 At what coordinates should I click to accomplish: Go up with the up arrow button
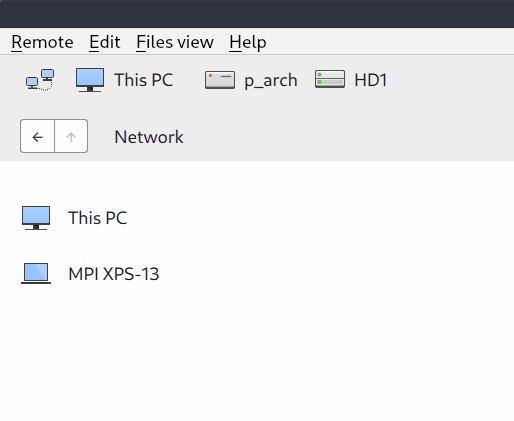(71, 136)
